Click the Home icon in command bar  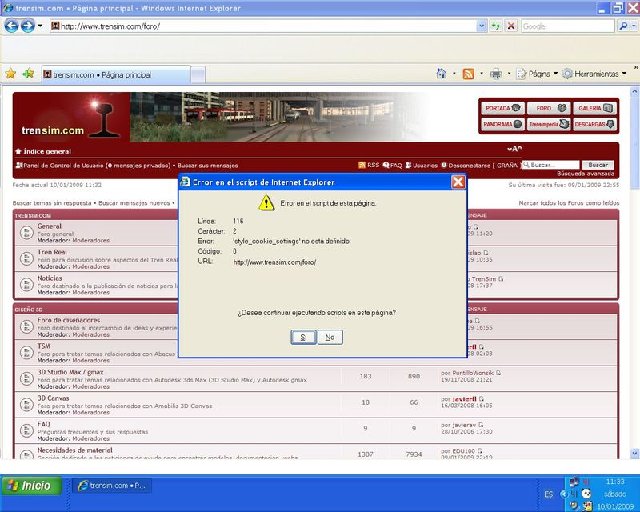(x=441, y=74)
